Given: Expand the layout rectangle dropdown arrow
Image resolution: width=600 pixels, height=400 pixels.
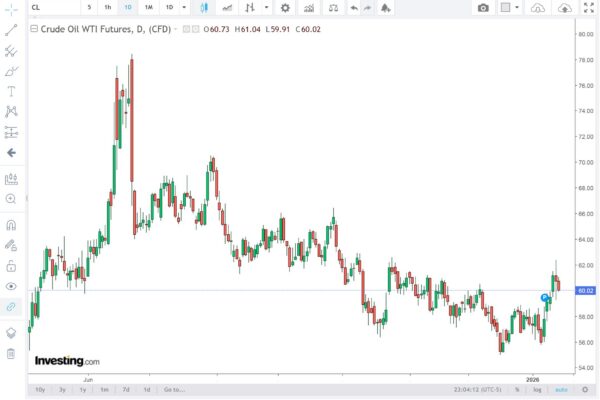Looking at the screenshot, I should [x=517, y=7].
